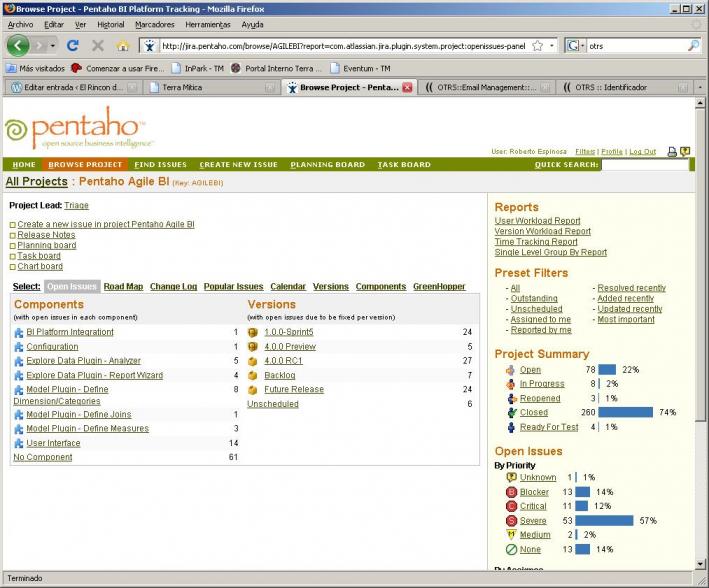Click the Create New Issue navigation link
Screen dimensions: 709x588
238,165
